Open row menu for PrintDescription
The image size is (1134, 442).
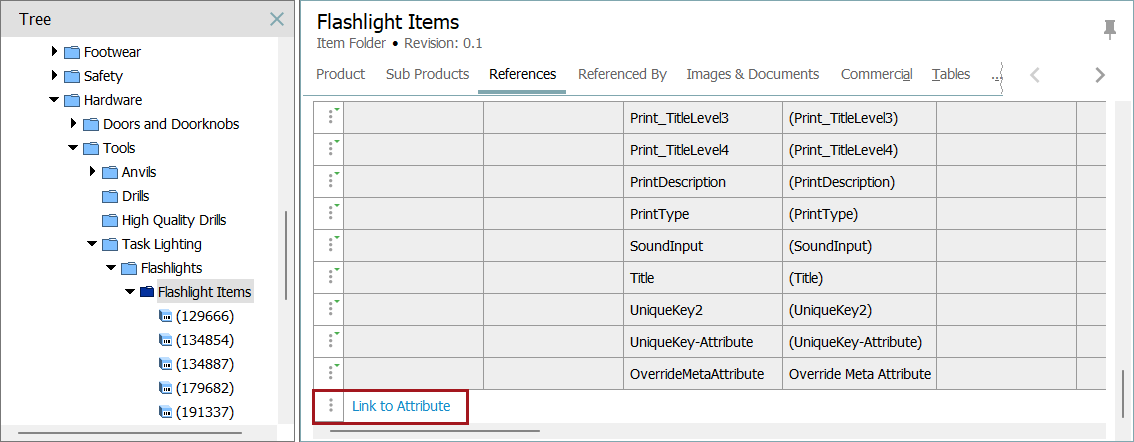331,182
